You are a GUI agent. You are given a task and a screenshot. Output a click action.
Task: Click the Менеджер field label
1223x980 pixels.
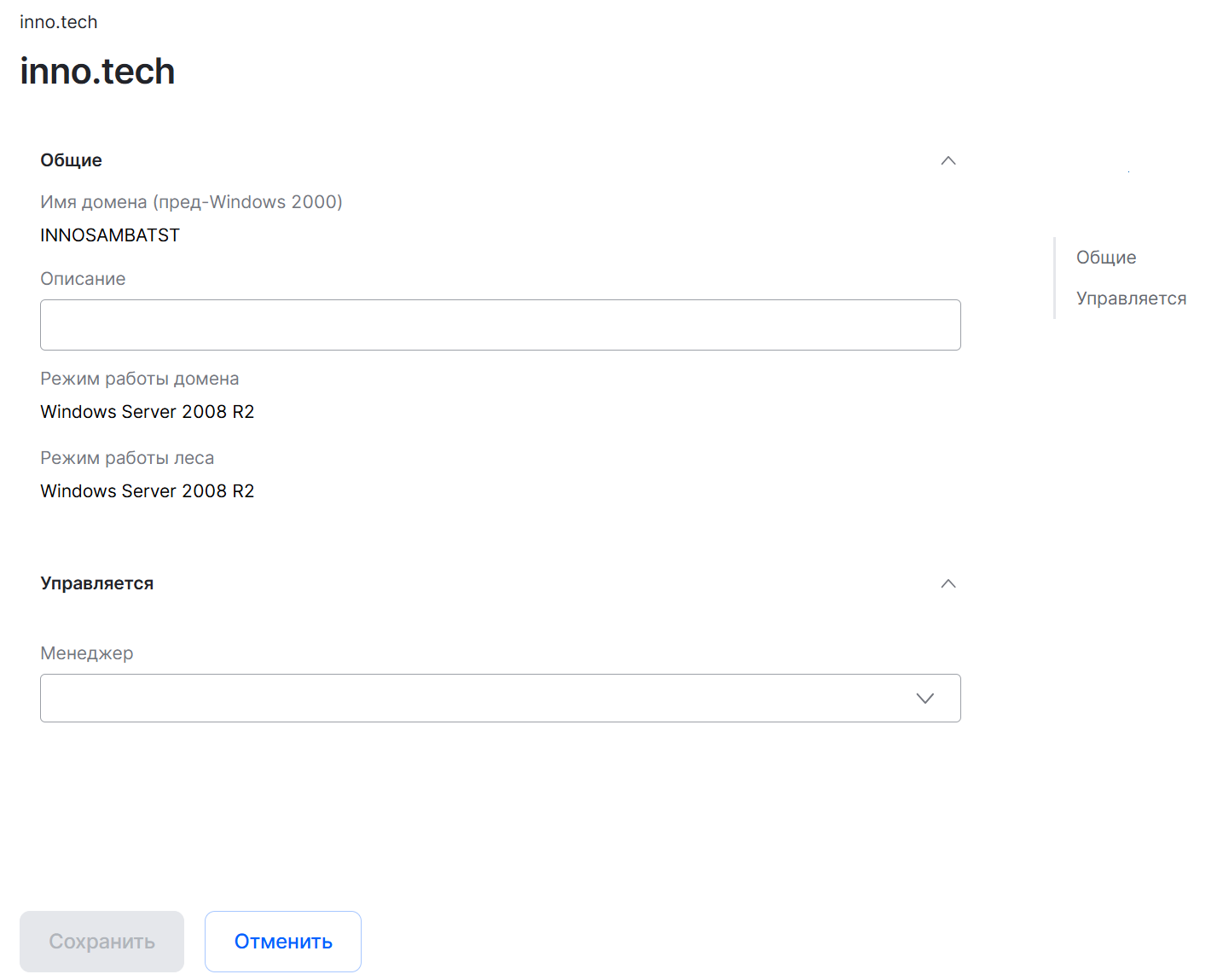[x=86, y=653]
